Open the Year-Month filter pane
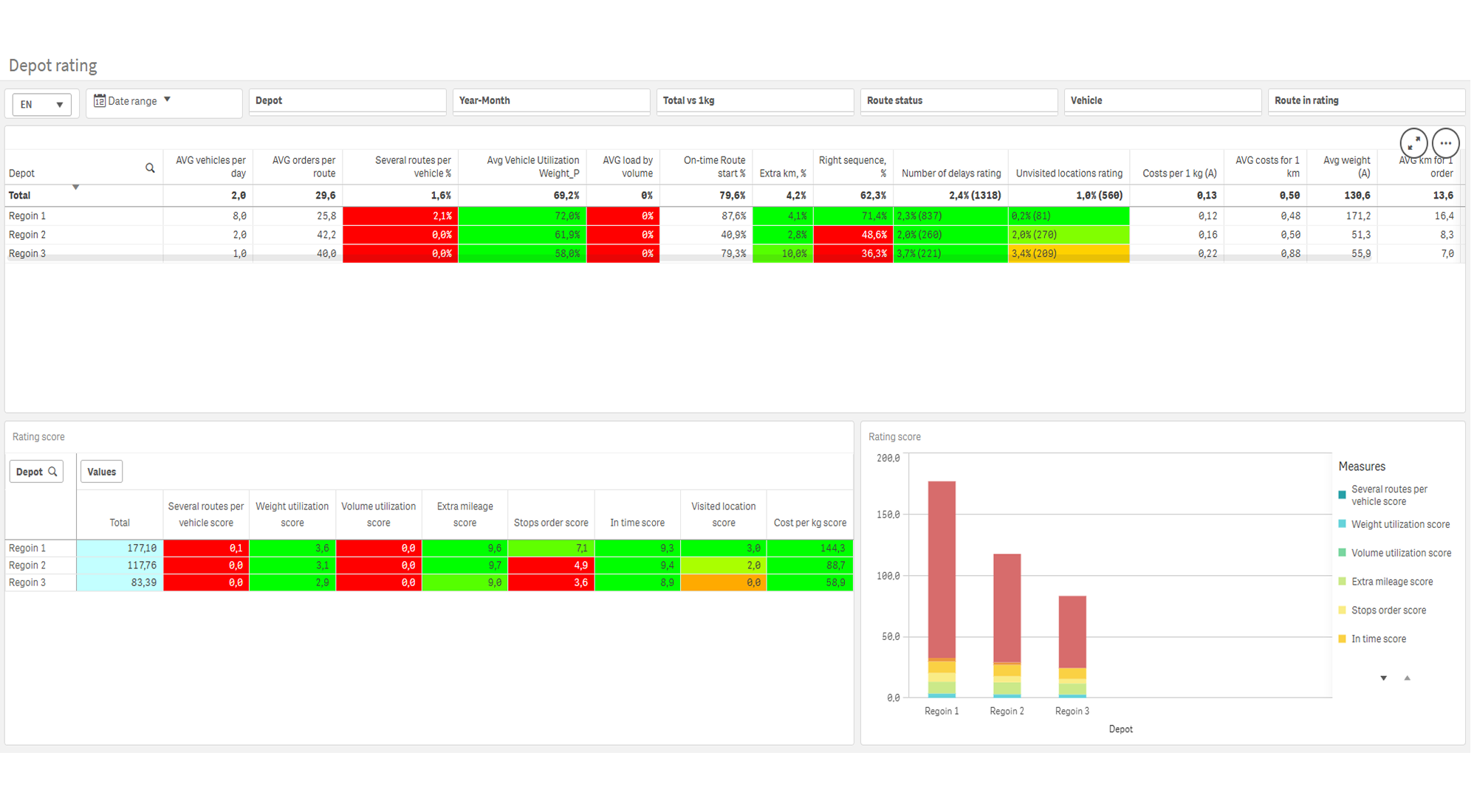The image size is (1477, 812). click(551, 101)
